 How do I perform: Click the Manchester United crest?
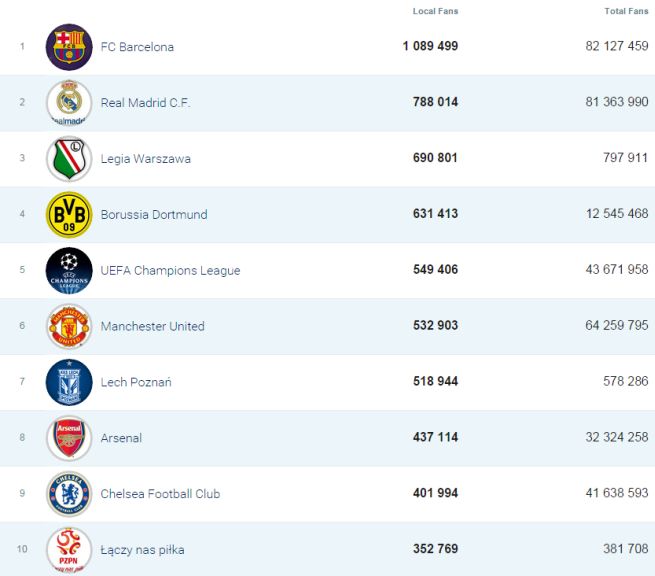(x=69, y=326)
